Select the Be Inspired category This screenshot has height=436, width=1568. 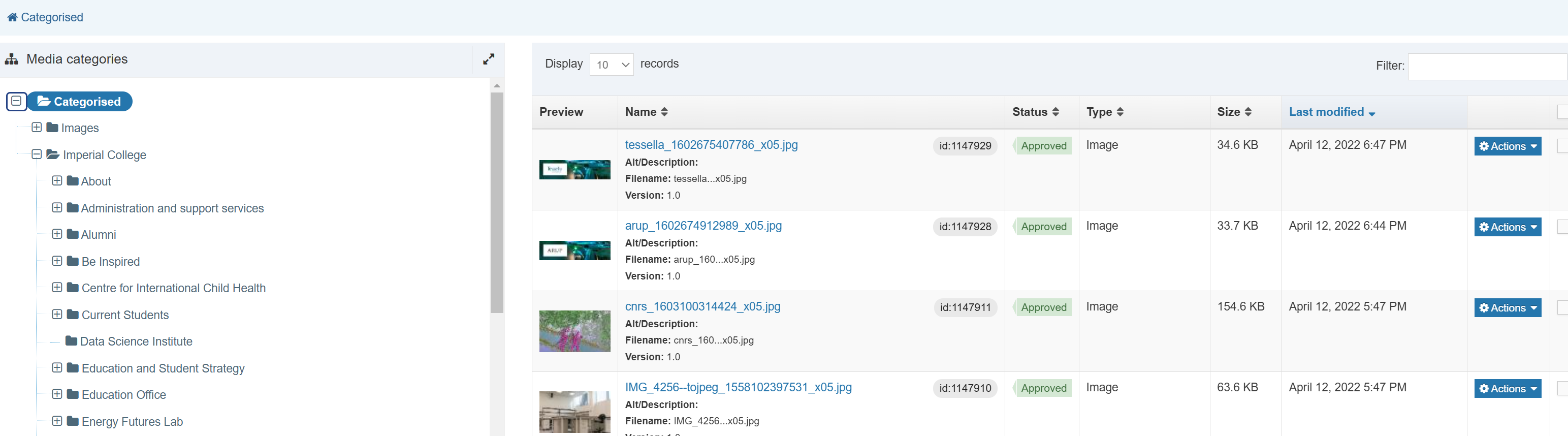[x=110, y=262]
